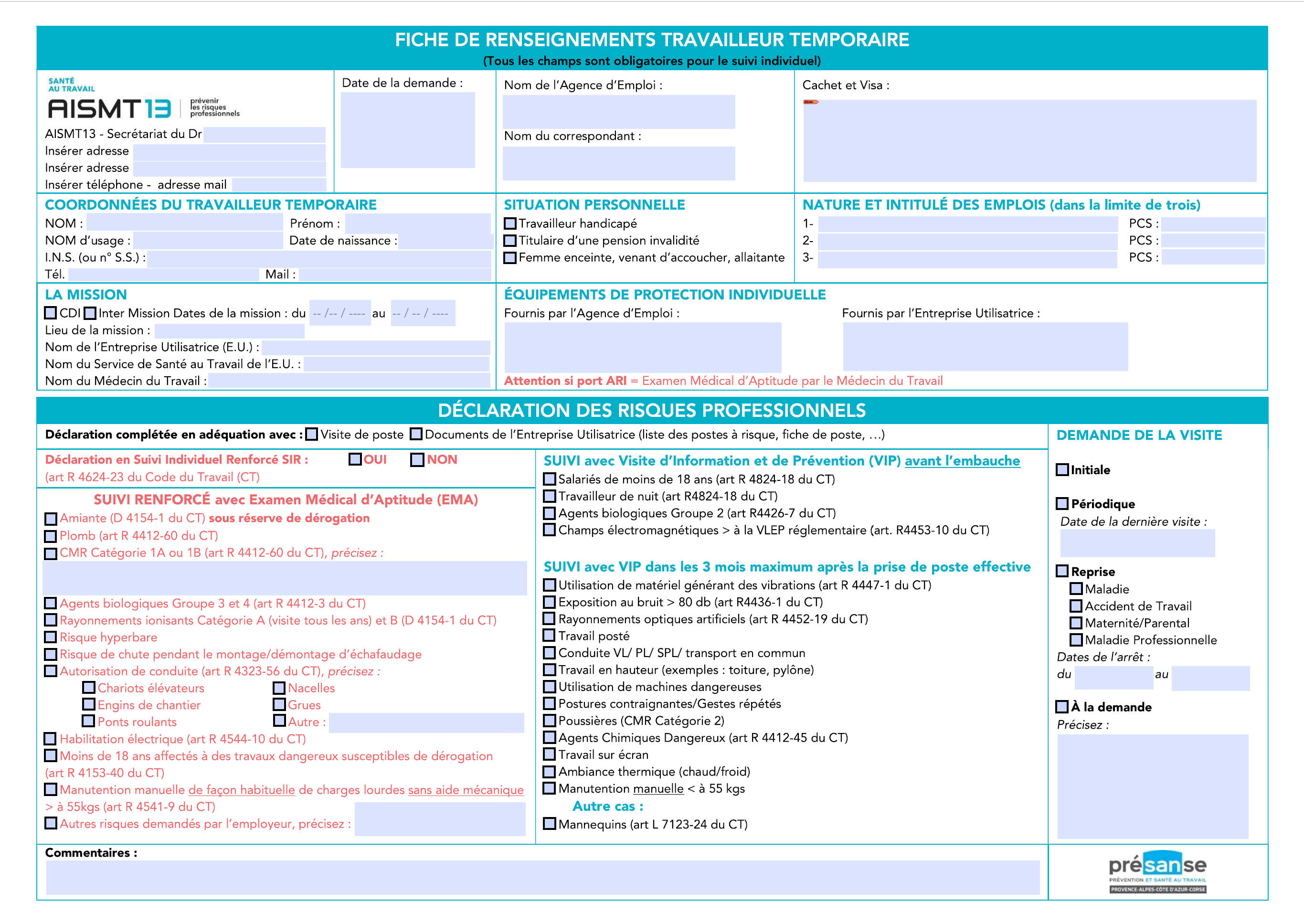Viewport: 1304px width, 924px height.
Task: Tick the Risque hyperbare checkbox
Action: (x=51, y=637)
